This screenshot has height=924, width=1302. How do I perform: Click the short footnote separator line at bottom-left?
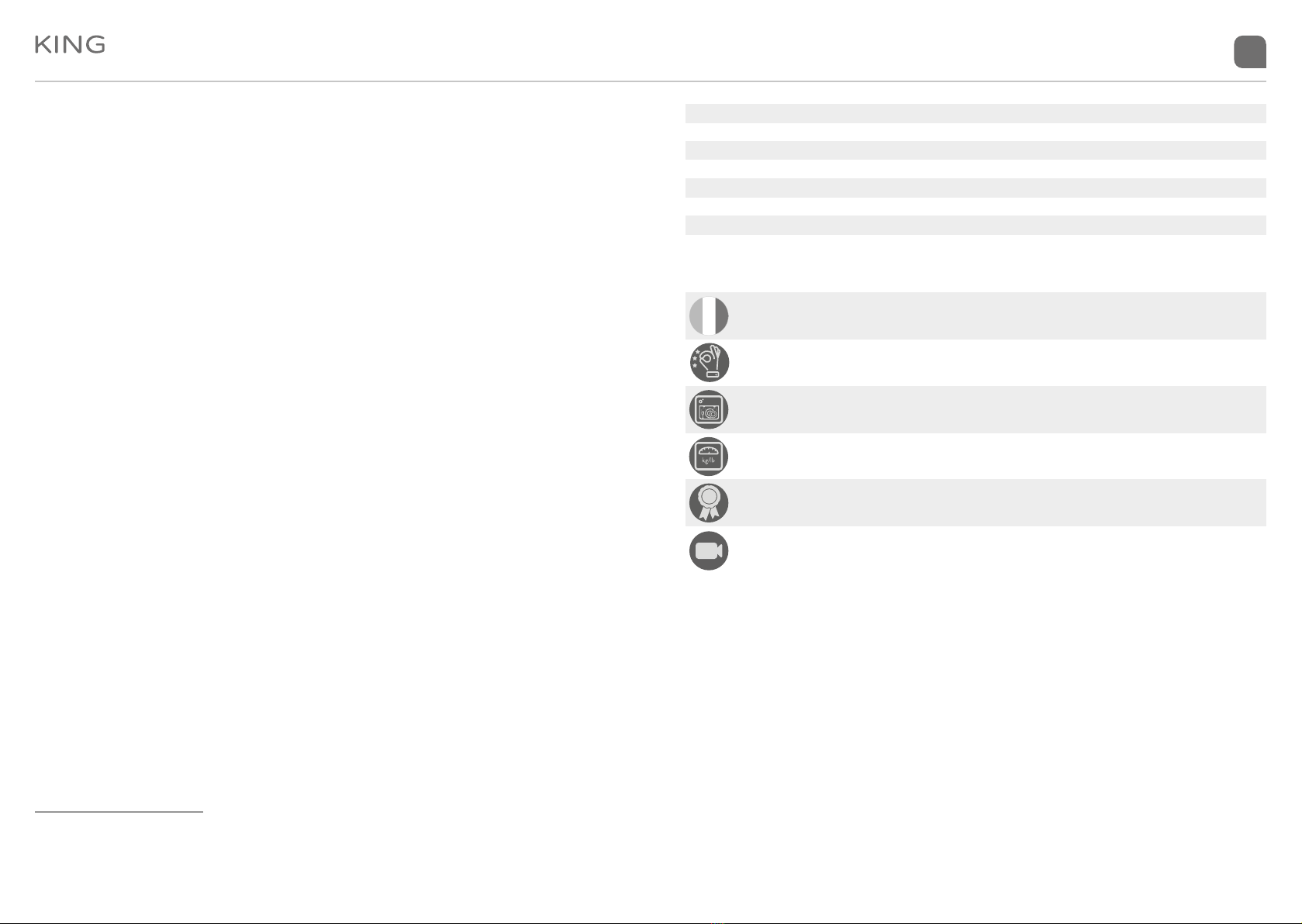tap(119, 812)
